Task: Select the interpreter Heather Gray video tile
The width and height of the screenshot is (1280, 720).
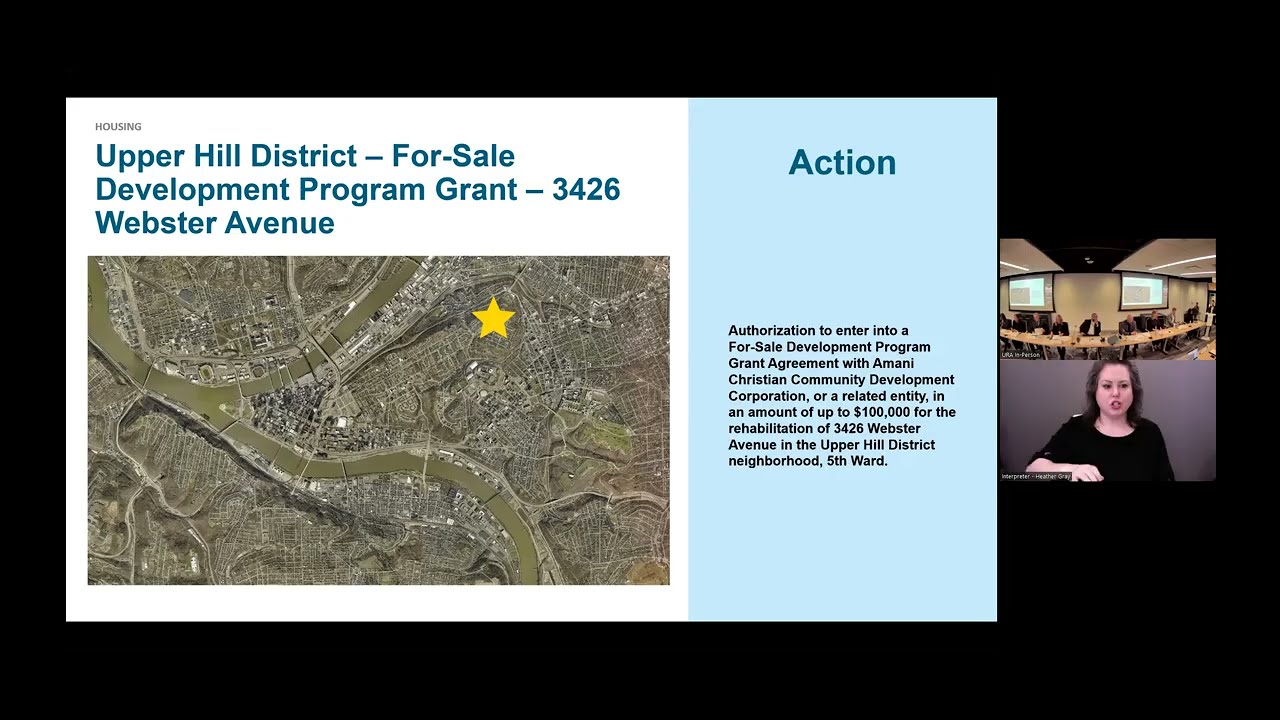Action: click(x=1107, y=421)
